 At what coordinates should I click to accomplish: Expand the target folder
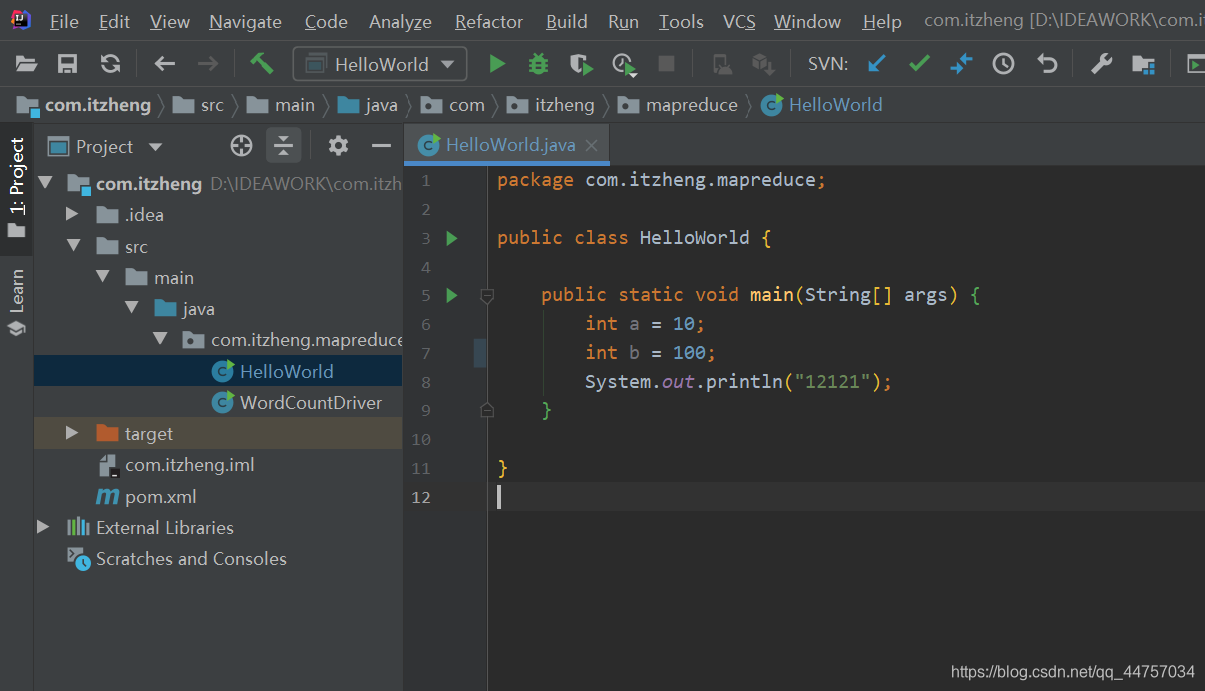[x=72, y=433]
